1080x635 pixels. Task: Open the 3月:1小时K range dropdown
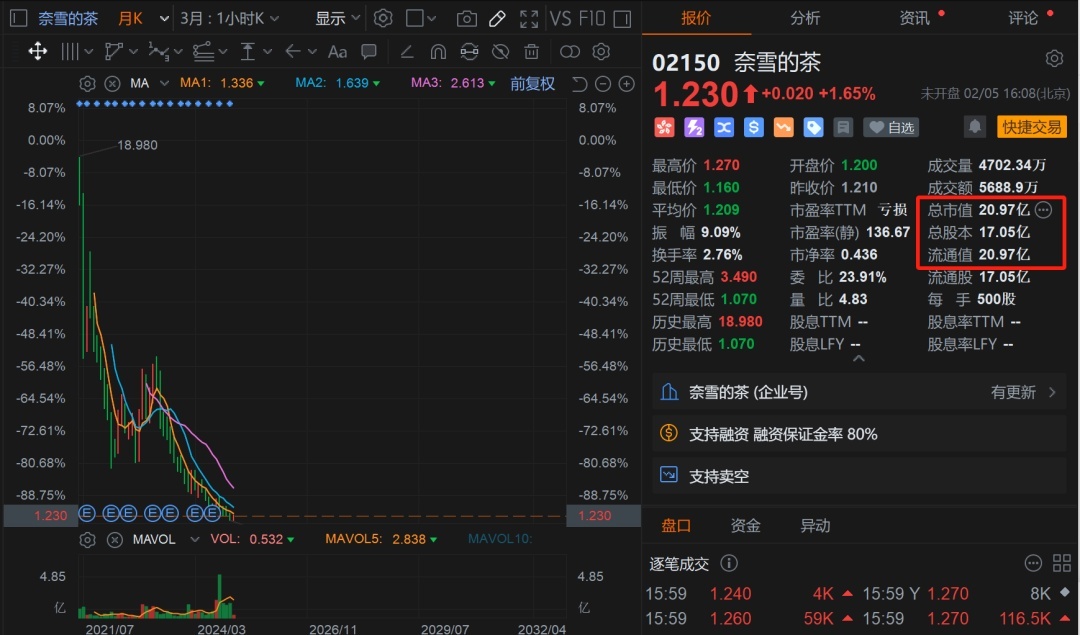[x=230, y=19]
